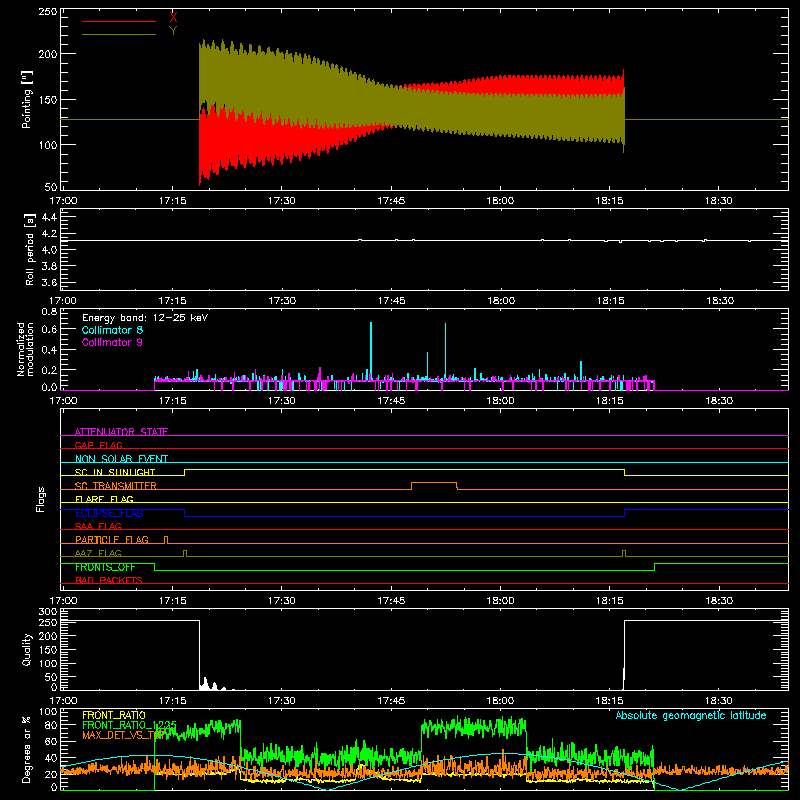Select the BAD_PACKETS flag label
Image resolution: width=800 pixels, height=800 pixels.
pos(109,580)
